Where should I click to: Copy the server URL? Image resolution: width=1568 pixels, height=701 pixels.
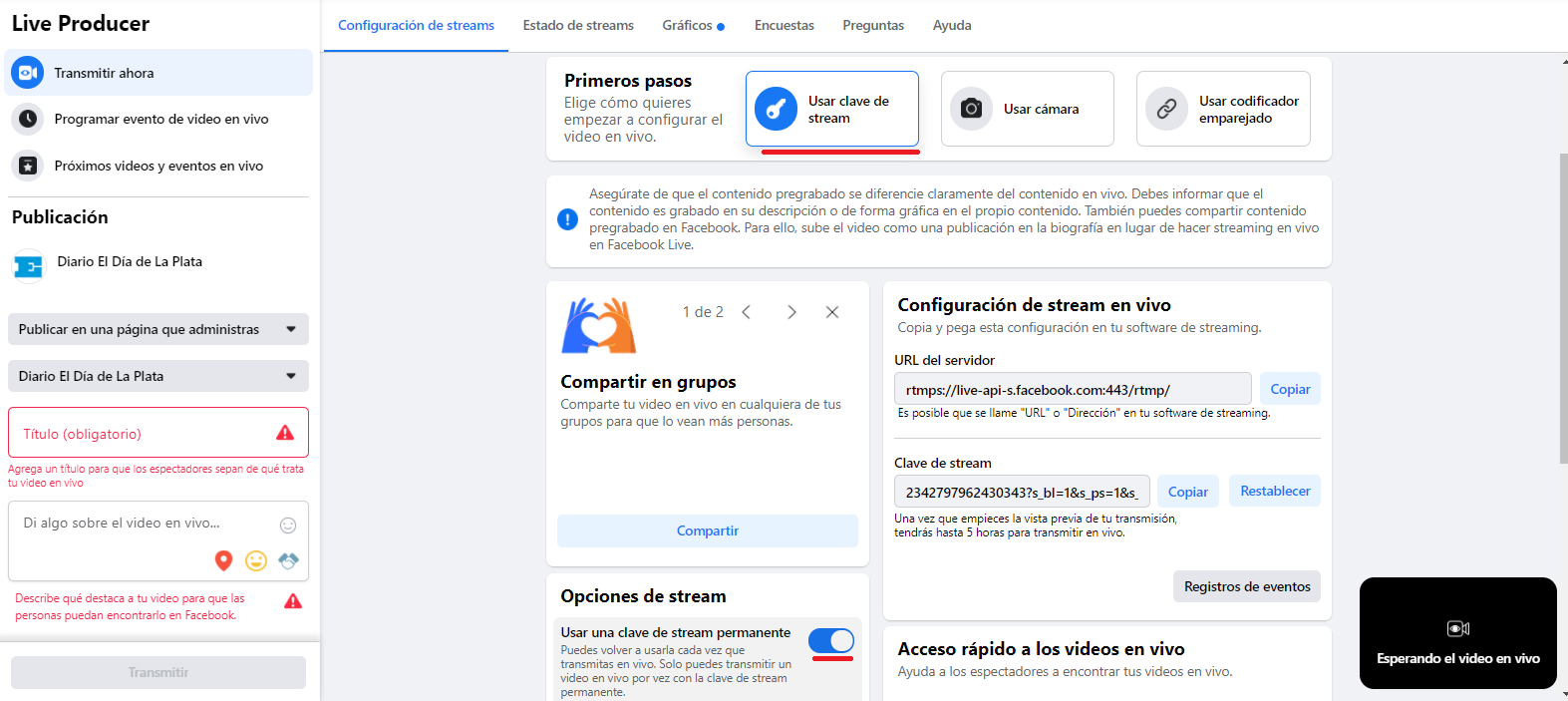click(1290, 389)
